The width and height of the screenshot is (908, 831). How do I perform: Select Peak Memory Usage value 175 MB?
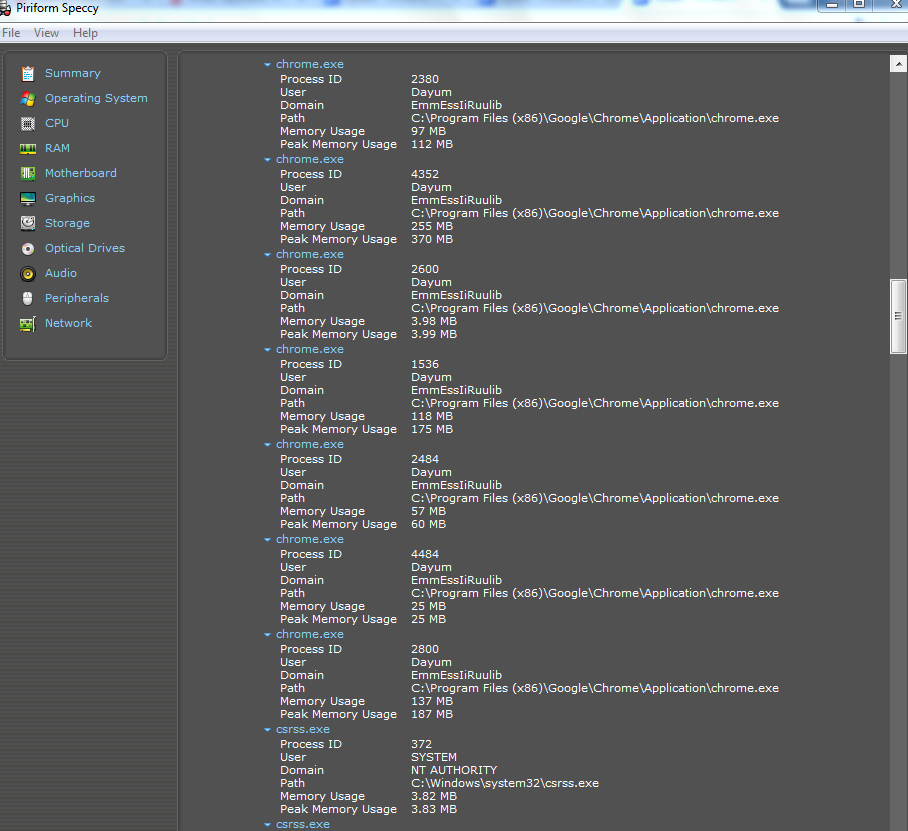432,429
